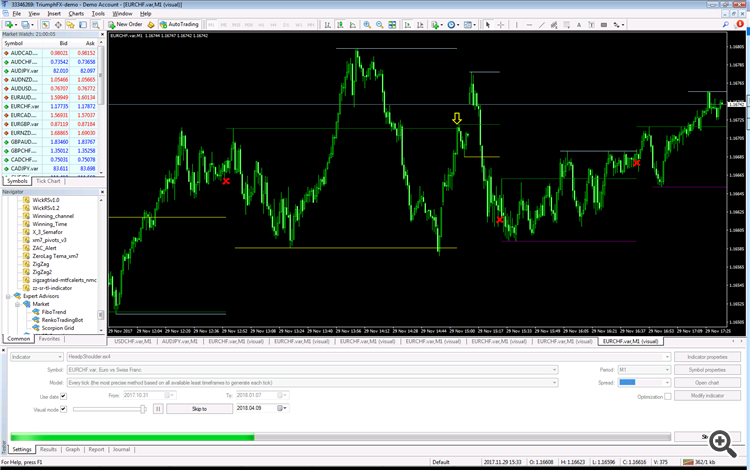Select the H4 timeframe toolbar button
This screenshot has height=470, width=750.
274,24
